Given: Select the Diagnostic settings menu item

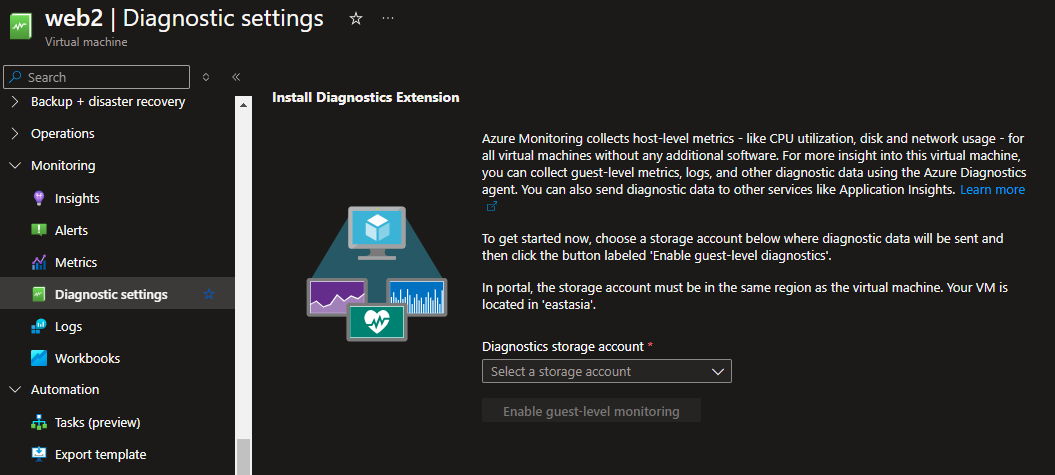Looking at the screenshot, I should (117, 295).
